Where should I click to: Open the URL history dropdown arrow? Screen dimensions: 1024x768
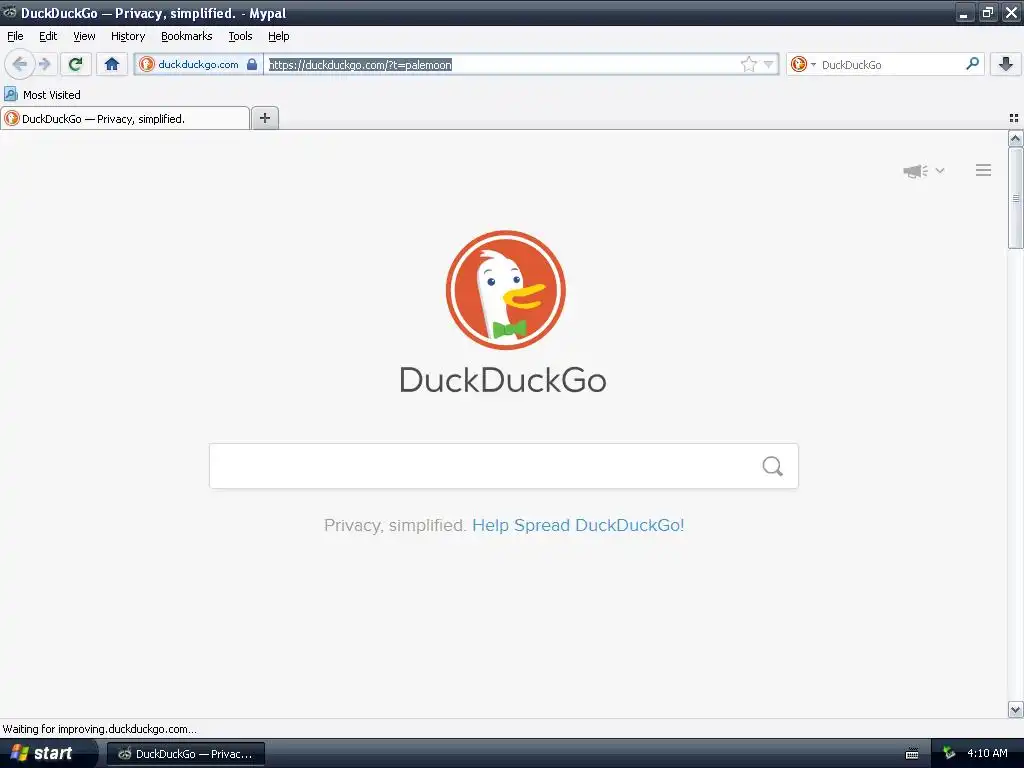tap(769, 65)
